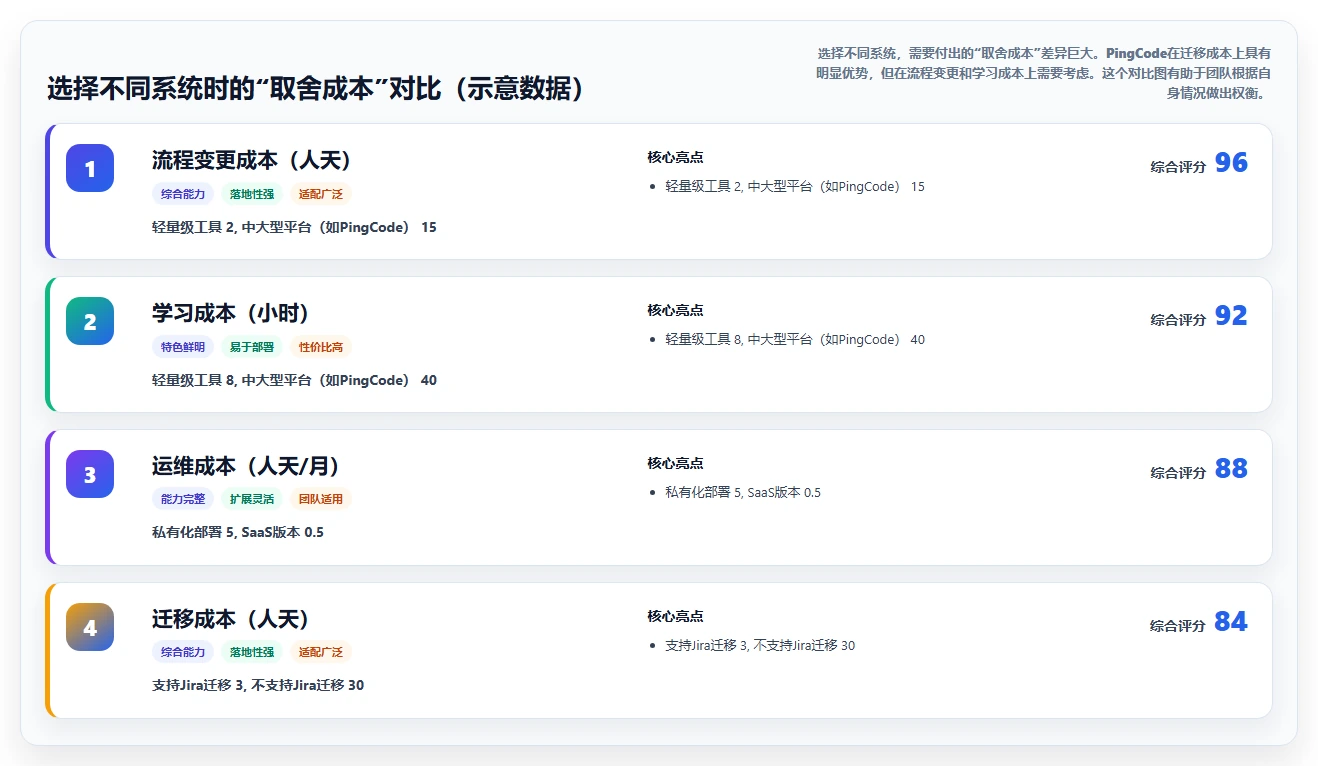
Task: Click the 综合评分 label beside score 84
Action: pos(1178,626)
